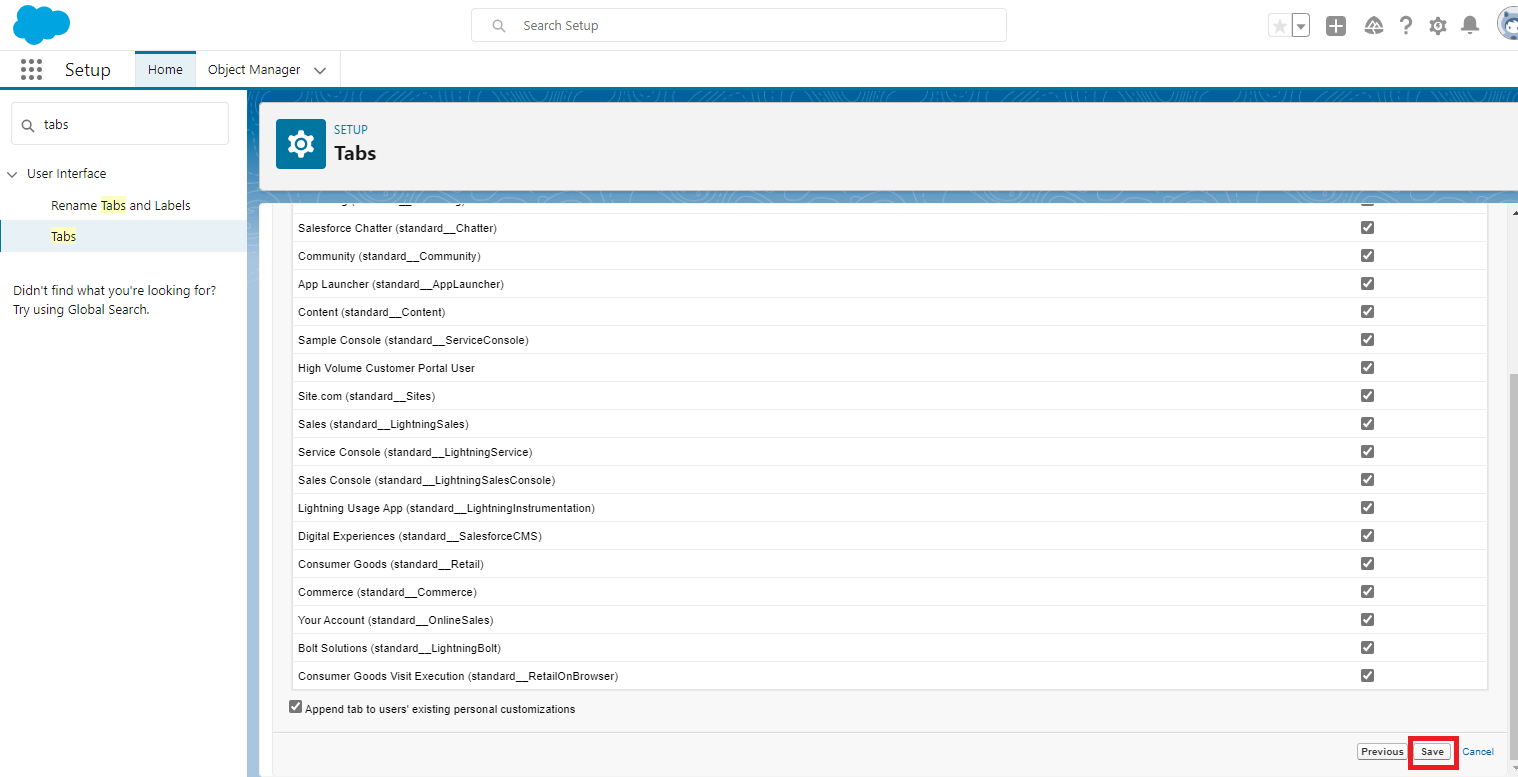Toggle Digital Experiences checkbox
The width and height of the screenshot is (1518, 777).
1367,536
